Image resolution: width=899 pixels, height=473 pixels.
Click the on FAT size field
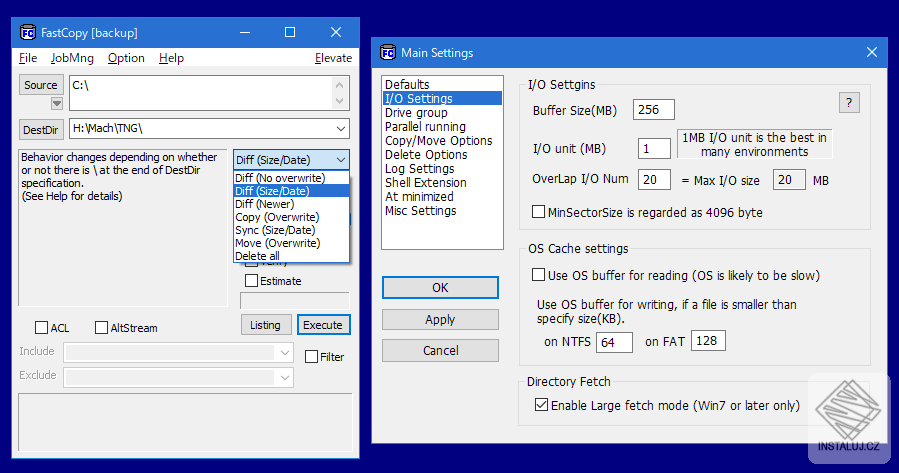pyautogui.click(x=708, y=341)
